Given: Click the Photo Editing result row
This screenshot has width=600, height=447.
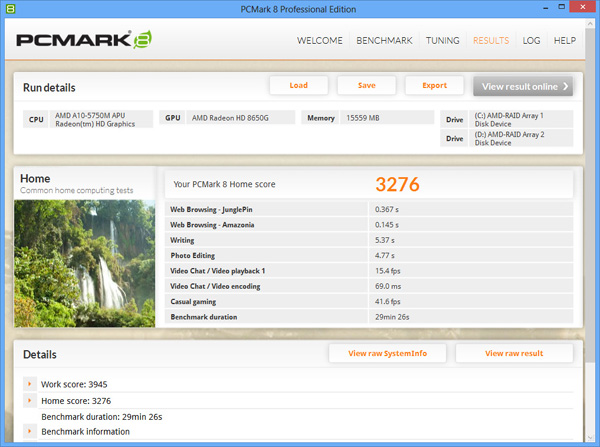Looking at the screenshot, I should [x=369, y=255].
